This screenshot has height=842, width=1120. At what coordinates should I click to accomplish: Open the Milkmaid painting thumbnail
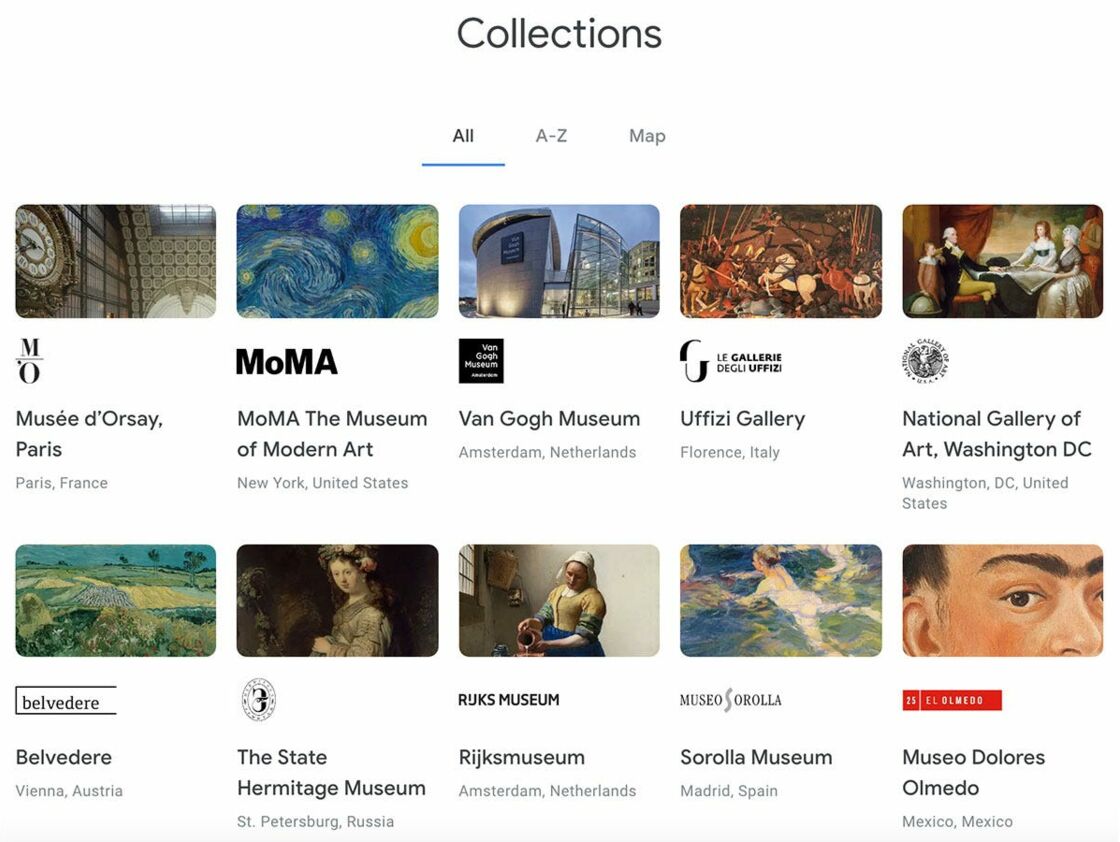tap(559, 601)
